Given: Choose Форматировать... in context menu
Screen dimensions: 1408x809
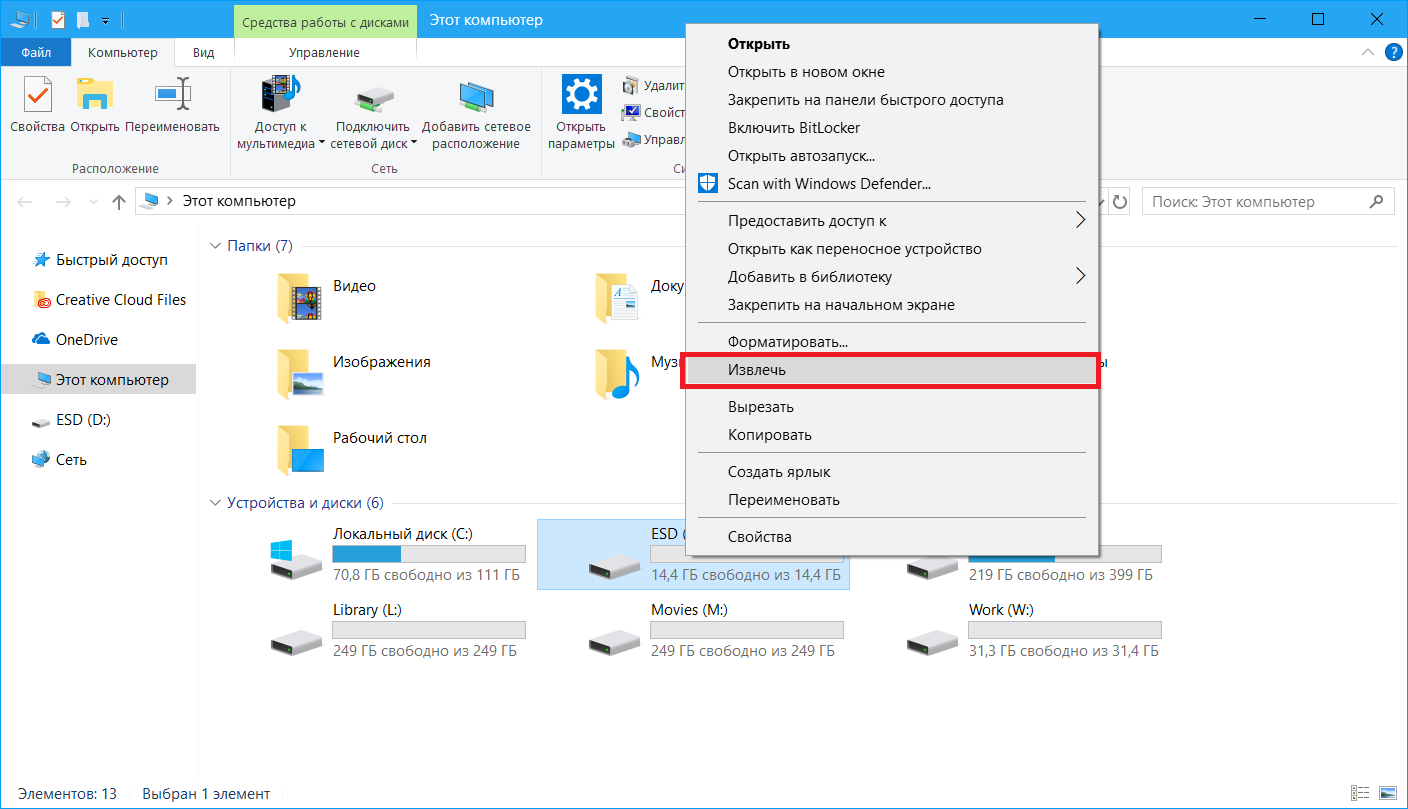Looking at the screenshot, I should (891, 342).
